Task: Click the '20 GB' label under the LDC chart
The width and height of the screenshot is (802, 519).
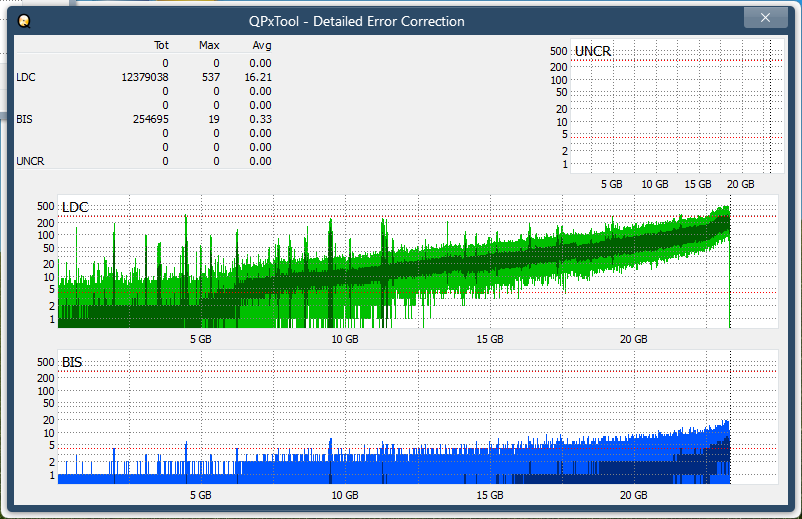Action: point(634,339)
